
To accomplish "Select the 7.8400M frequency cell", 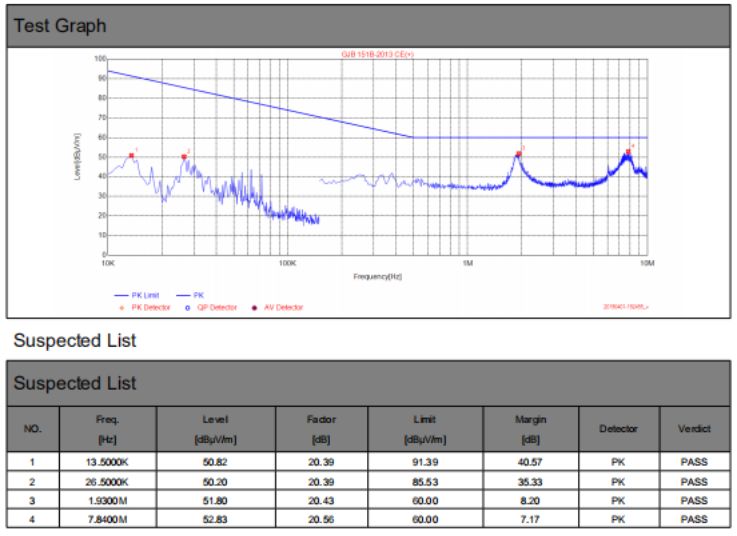I will click(108, 519).
